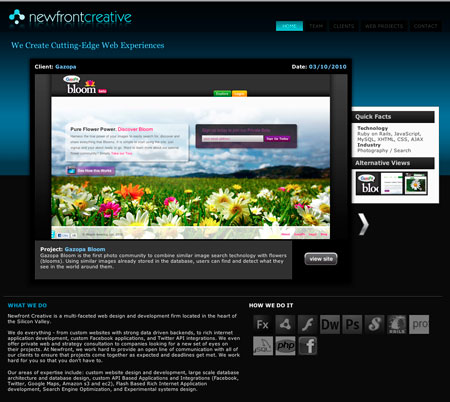Image resolution: width=450 pixels, height=402 pixels.
Task: Open the Contact page
Action: coord(425,26)
